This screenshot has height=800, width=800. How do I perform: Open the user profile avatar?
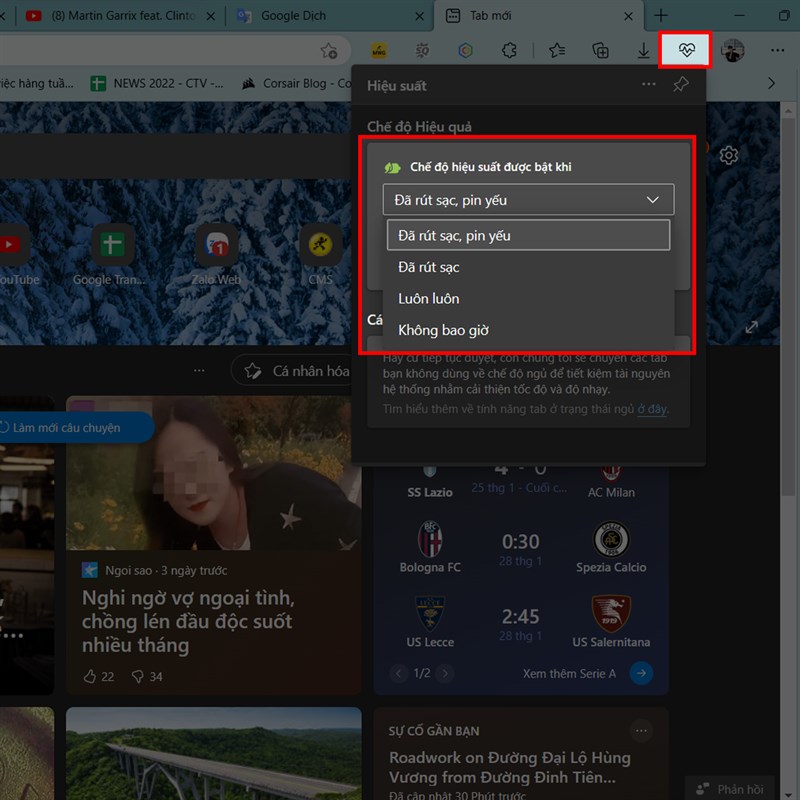click(732, 51)
